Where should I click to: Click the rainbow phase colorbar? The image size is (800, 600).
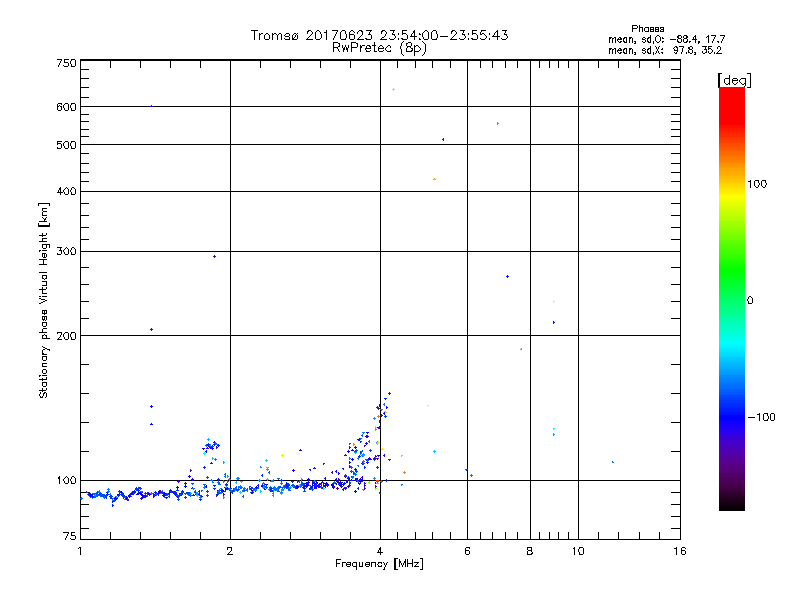[732, 298]
